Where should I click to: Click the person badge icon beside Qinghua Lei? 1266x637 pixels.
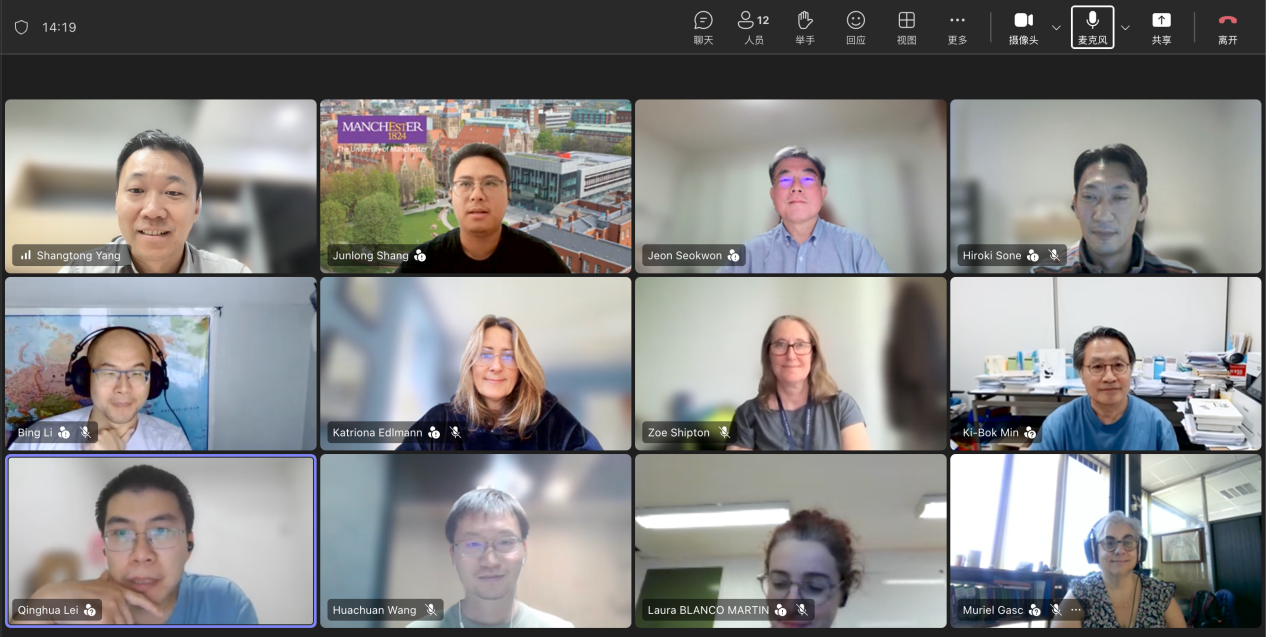(90, 610)
